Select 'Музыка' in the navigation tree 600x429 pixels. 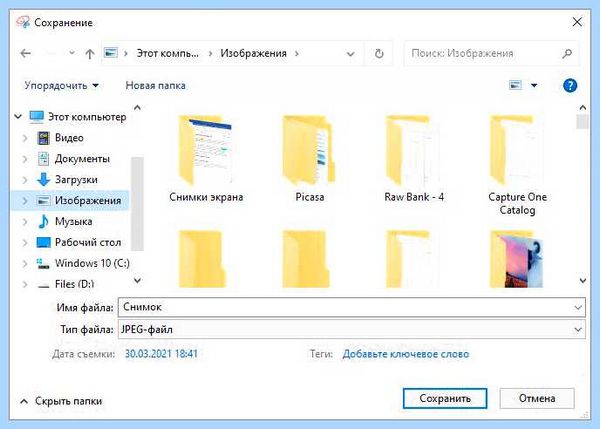click(x=73, y=221)
